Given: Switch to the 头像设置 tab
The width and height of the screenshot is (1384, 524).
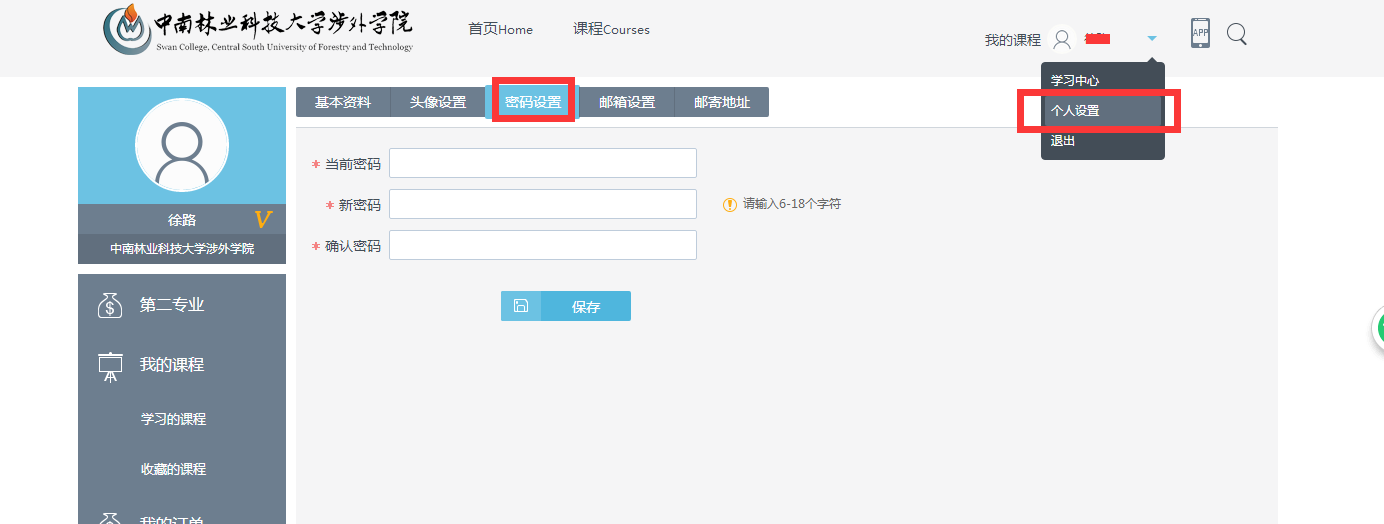Looking at the screenshot, I should click(x=438, y=102).
